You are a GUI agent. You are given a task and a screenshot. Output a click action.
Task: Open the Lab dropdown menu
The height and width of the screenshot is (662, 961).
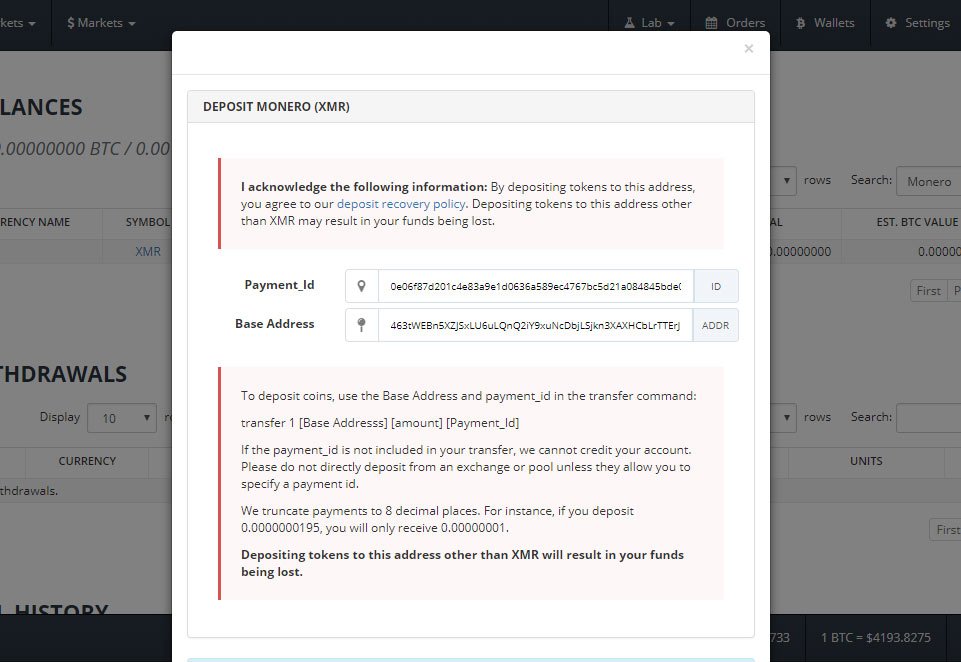tap(650, 23)
